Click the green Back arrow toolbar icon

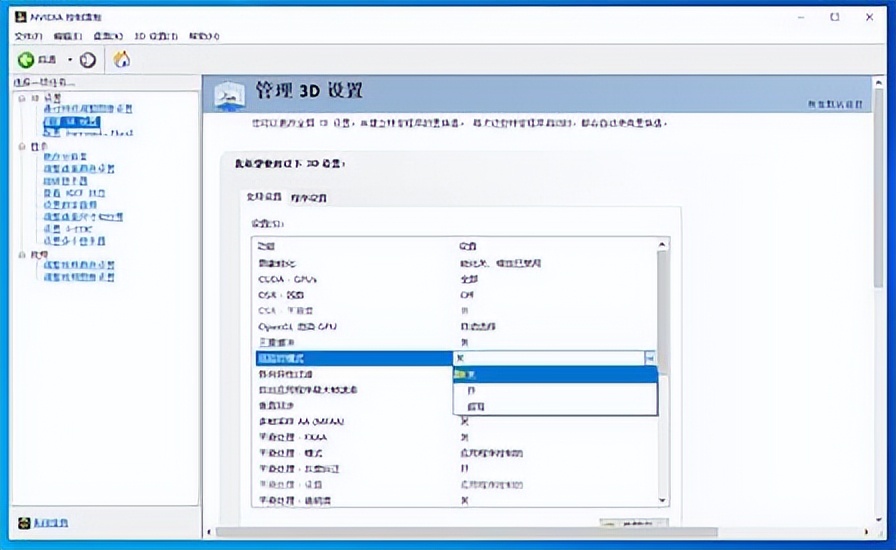tap(26, 59)
